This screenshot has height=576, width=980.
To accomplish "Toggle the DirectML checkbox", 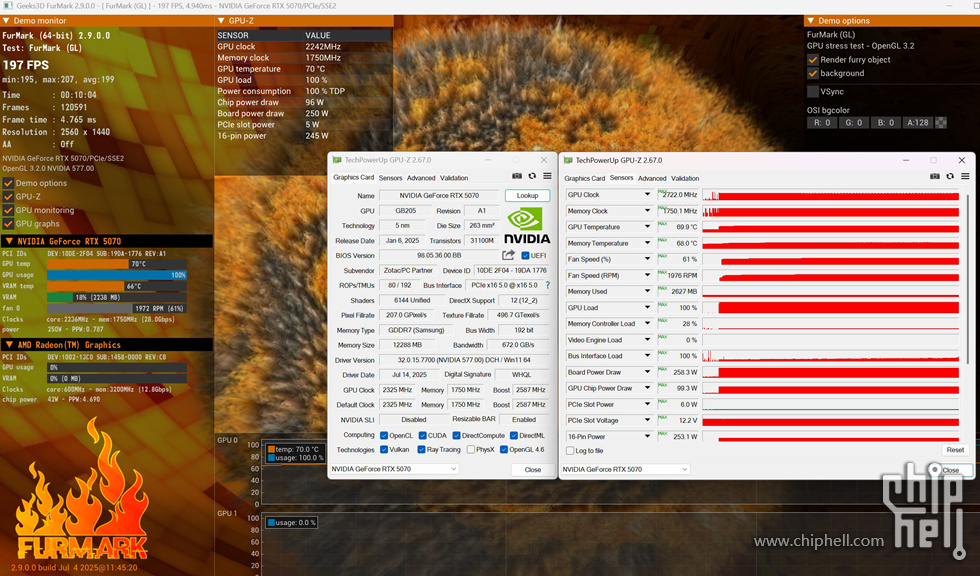I will click(x=513, y=435).
